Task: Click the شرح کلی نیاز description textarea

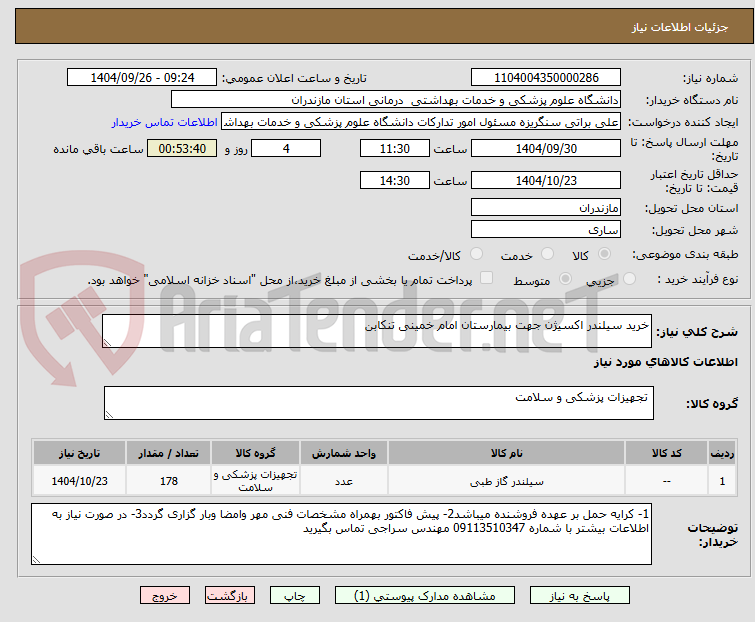Action: [377, 331]
